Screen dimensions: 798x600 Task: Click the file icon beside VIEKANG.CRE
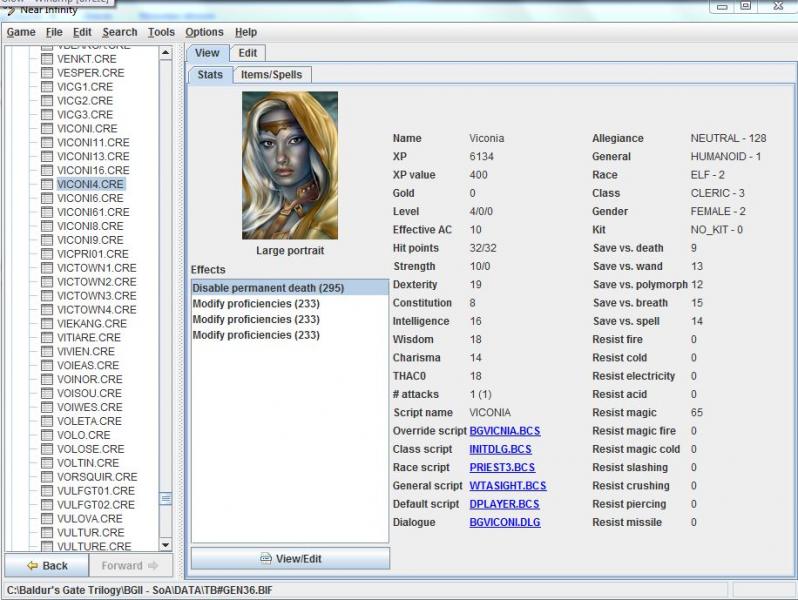47,324
